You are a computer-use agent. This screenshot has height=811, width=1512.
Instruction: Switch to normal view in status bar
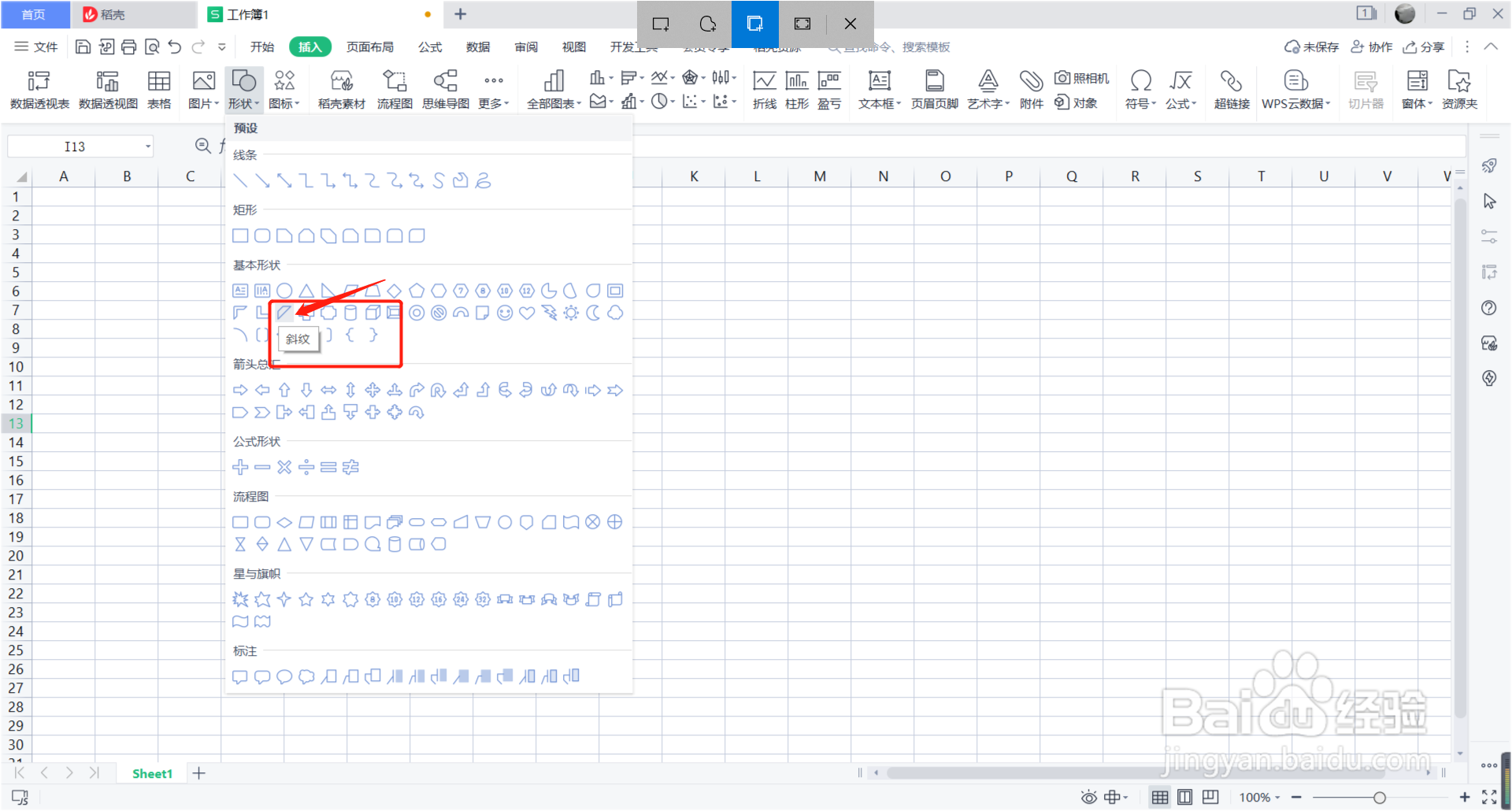tap(1159, 798)
